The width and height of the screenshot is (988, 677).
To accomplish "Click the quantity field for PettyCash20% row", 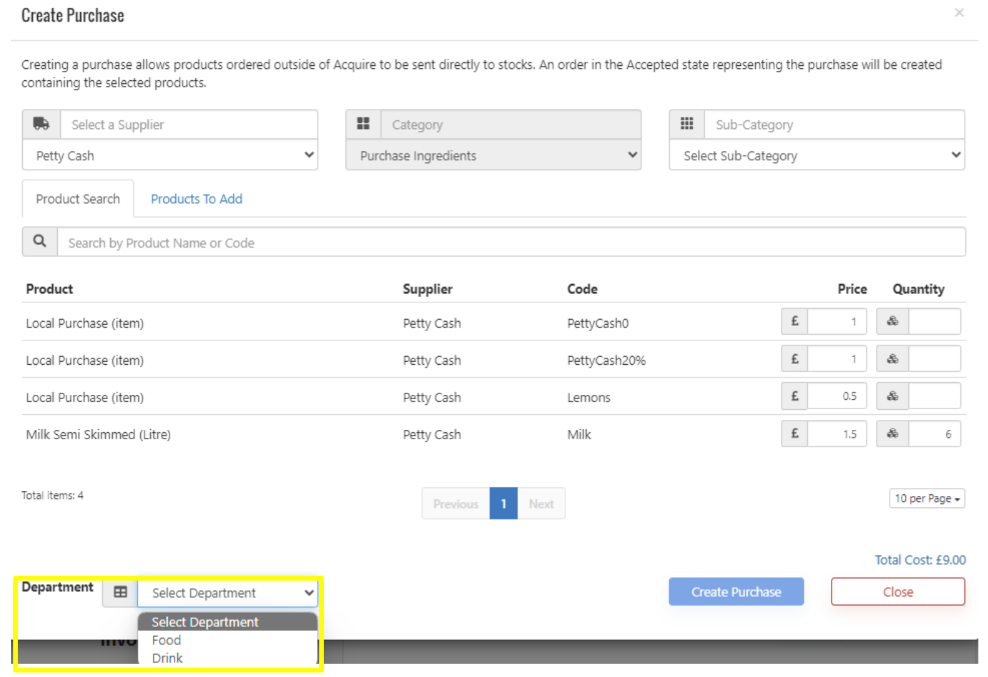I will pyautogui.click(x=934, y=360).
